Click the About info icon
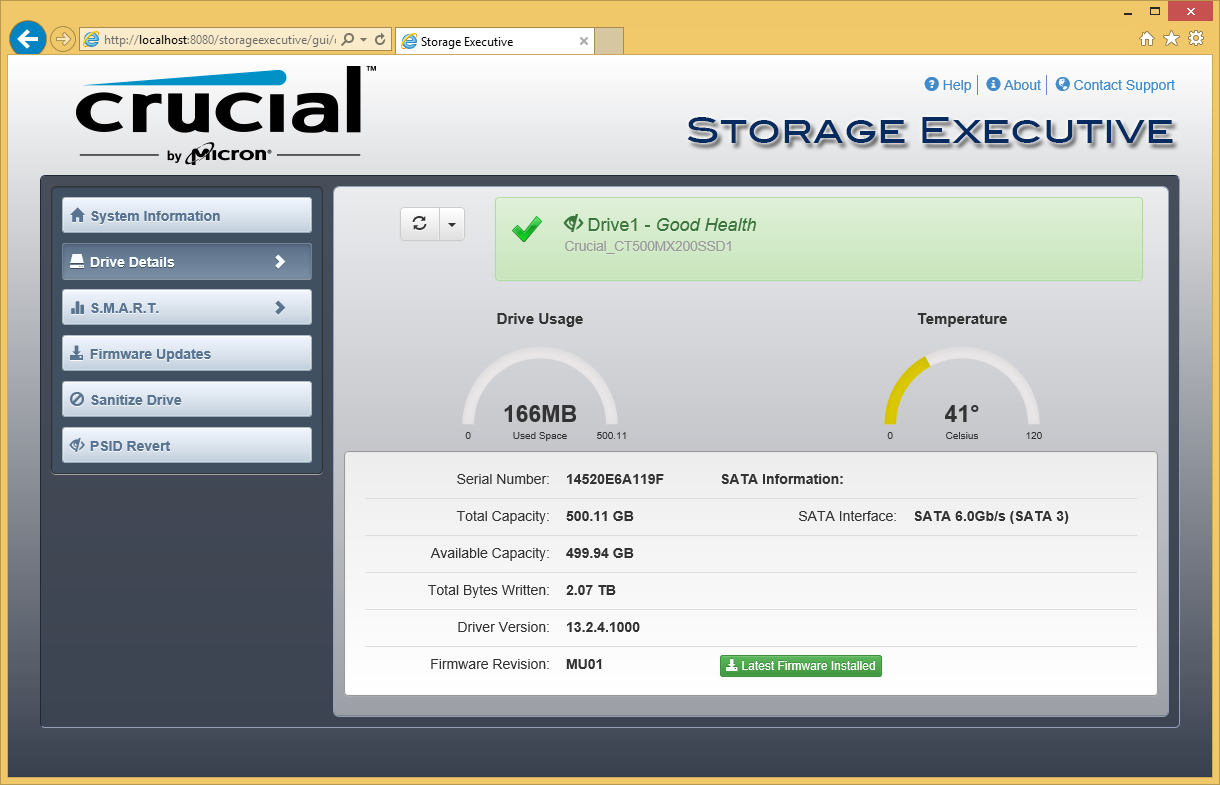The image size is (1220, 785). click(x=994, y=84)
